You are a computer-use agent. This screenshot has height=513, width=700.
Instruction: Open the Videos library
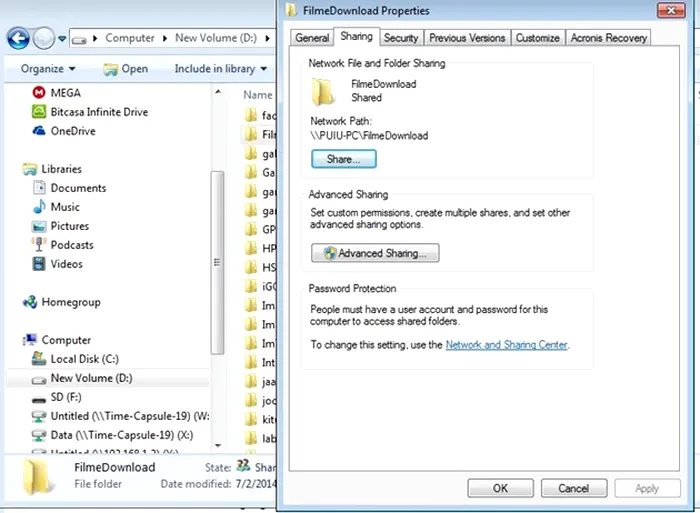57,264
